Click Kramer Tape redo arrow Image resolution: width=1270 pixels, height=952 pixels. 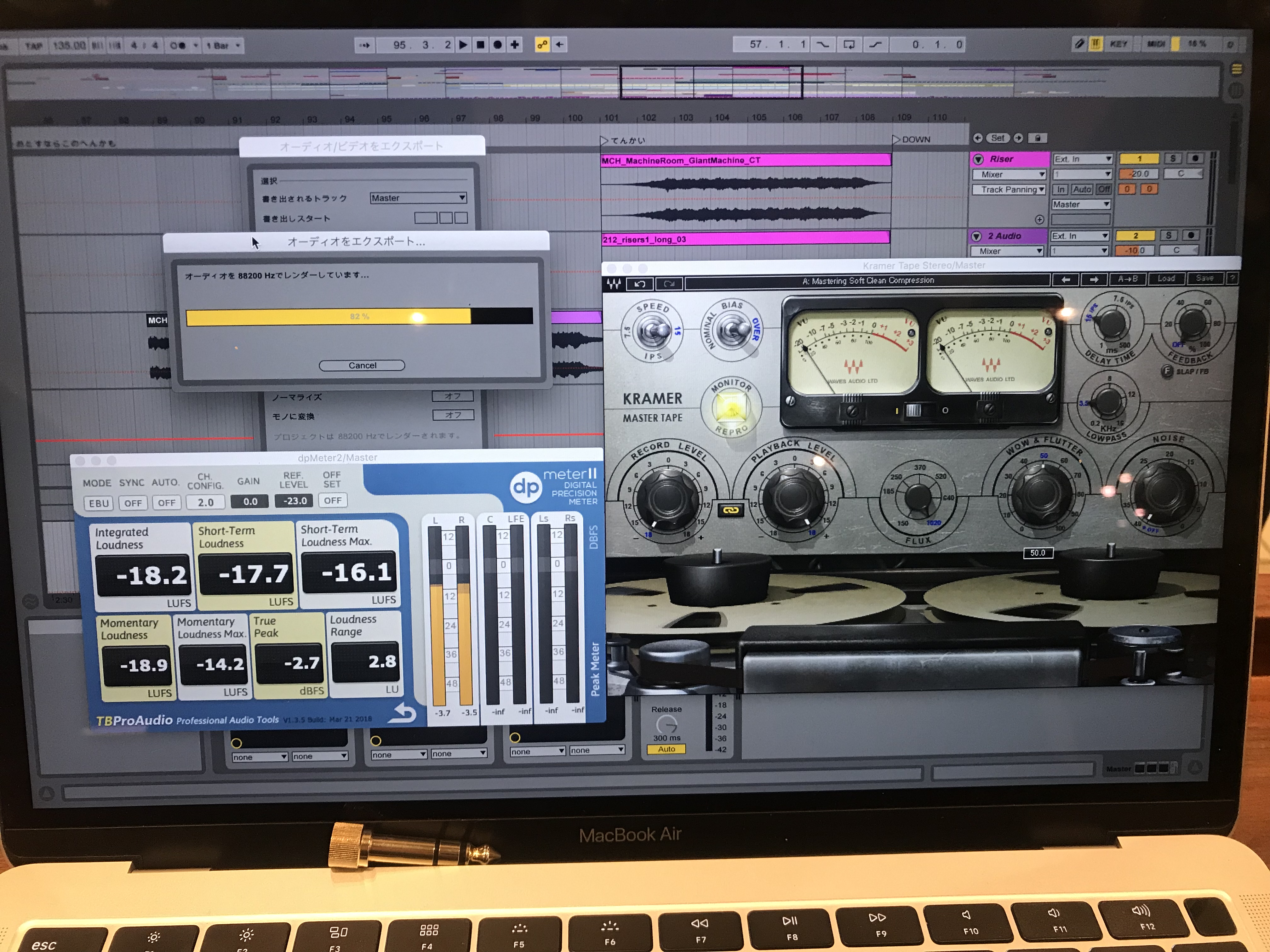tap(669, 283)
